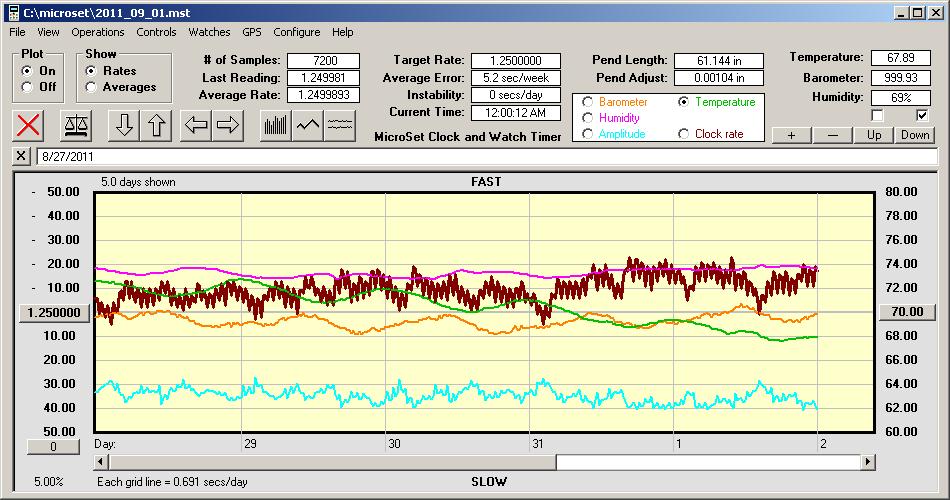This screenshot has height=500, width=950.
Task: Click the 5.00% status text
Action: [x=48, y=482]
